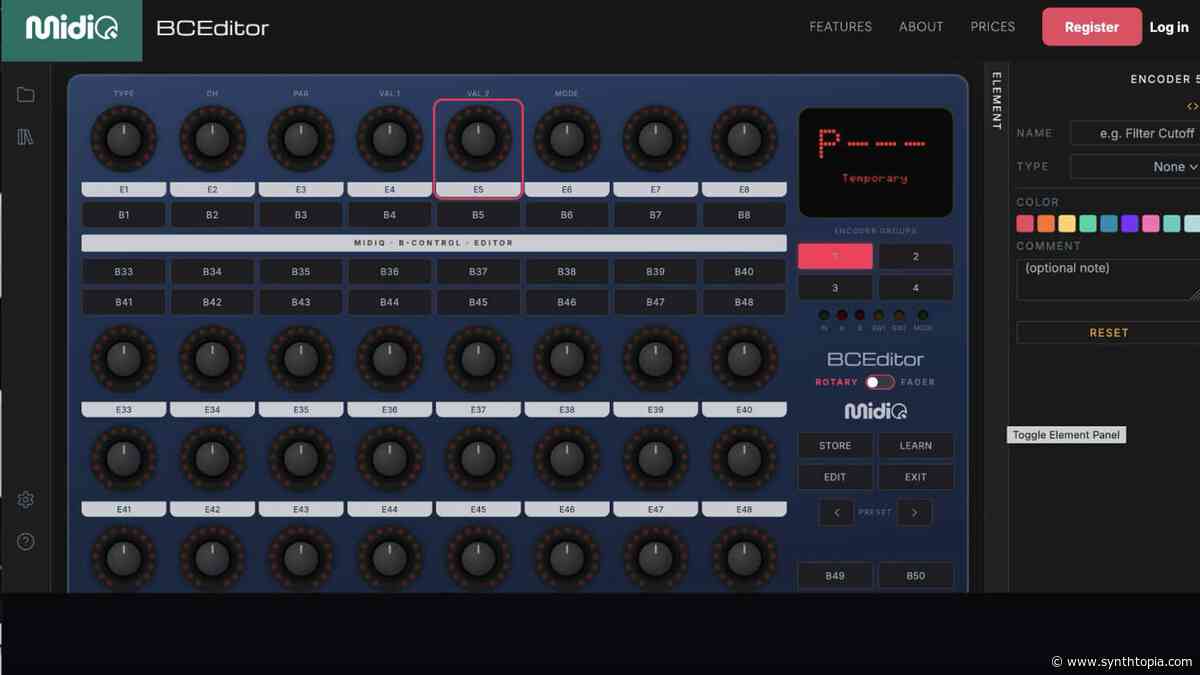Select encoder knob E41
This screenshot has height=675, width=1200.
[124, 459]
